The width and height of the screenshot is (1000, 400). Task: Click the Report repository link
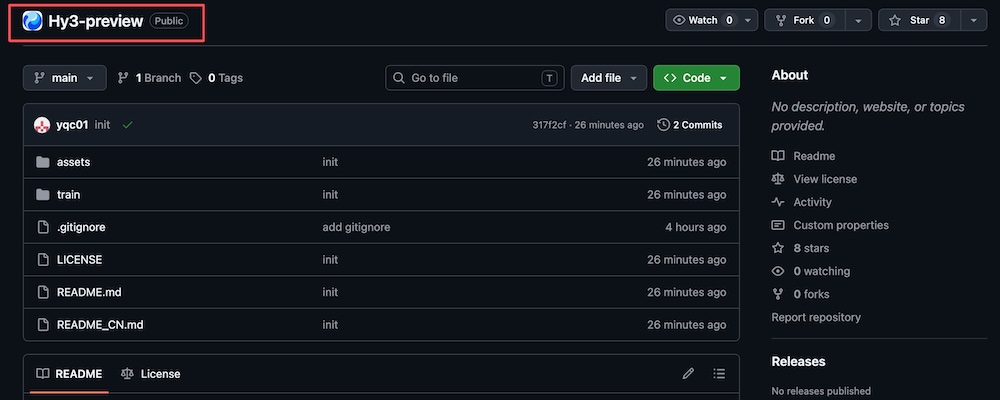pos(816,317)
